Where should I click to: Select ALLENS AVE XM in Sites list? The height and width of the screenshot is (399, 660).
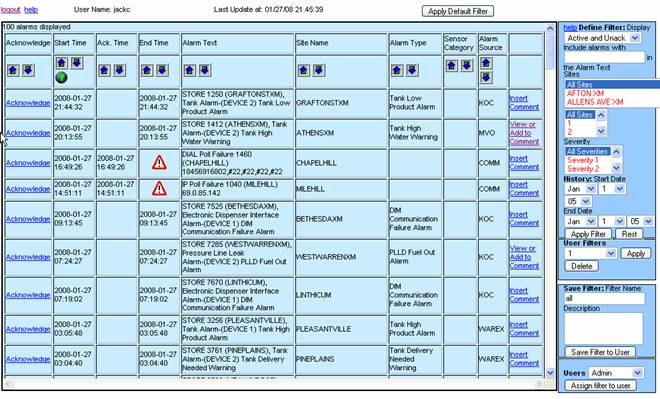(x=595, y=102)
